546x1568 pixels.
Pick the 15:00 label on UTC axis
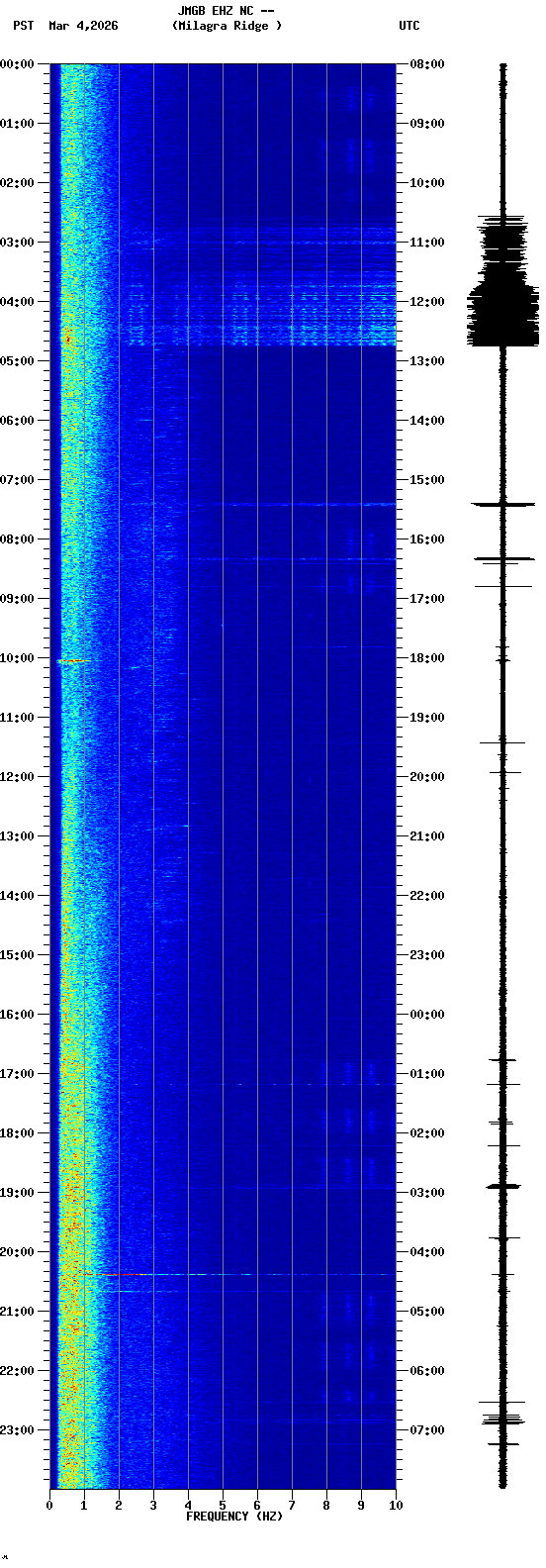427,480
